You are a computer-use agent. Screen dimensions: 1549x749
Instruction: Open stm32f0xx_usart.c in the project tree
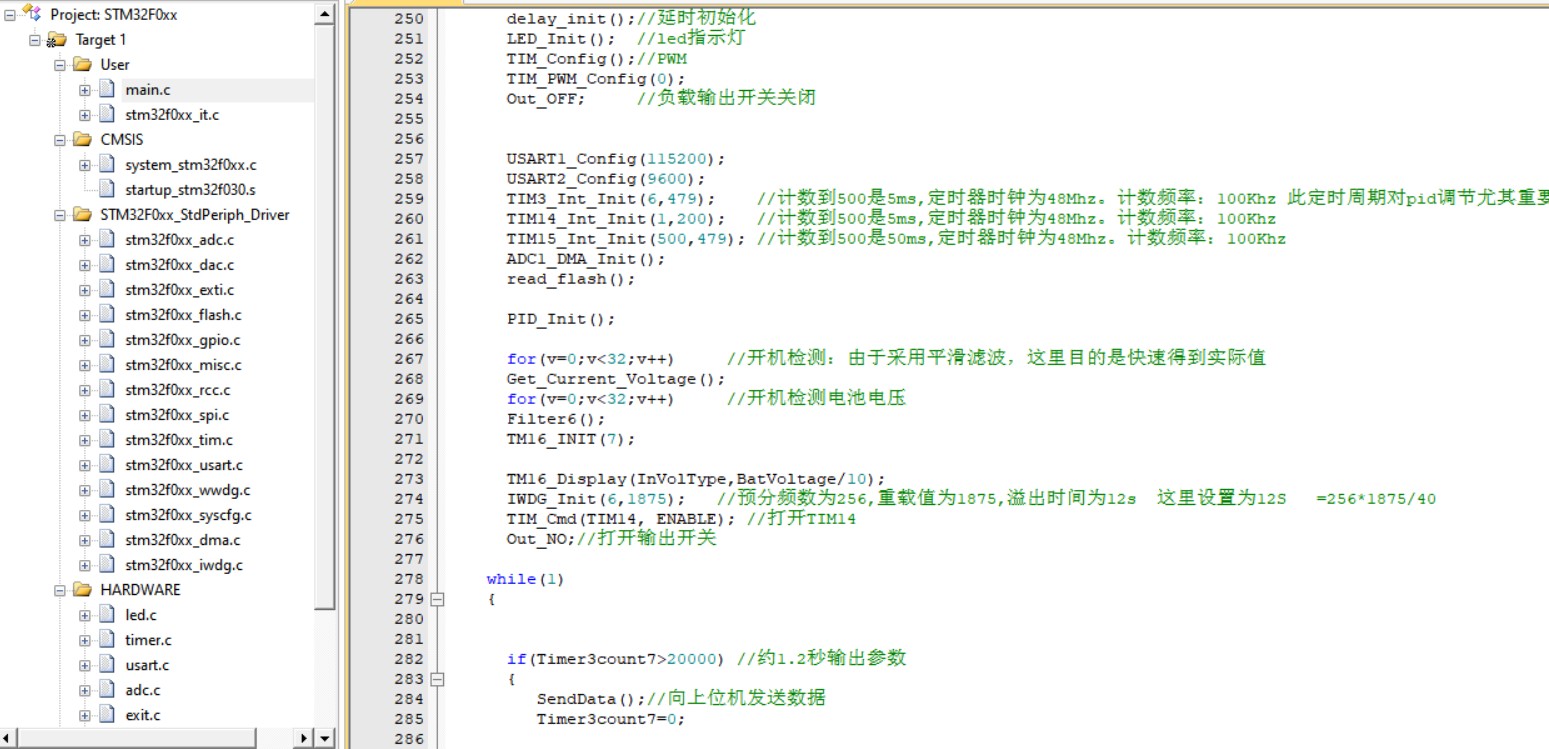click(184, 465)
